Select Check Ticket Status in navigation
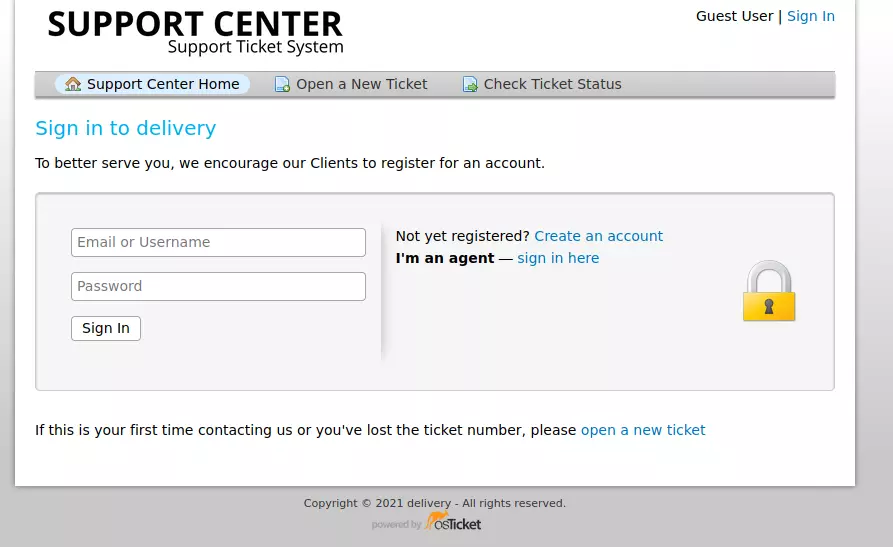893x547 pixels. (552, 85)
